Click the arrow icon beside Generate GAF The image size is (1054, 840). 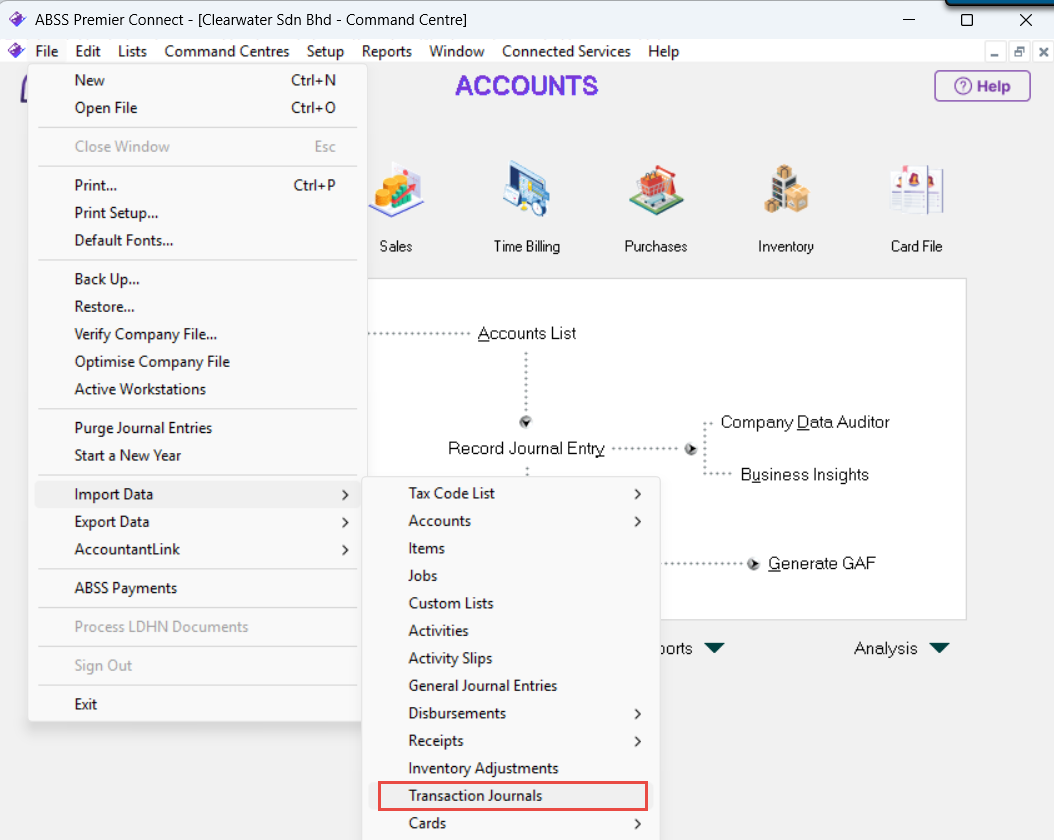[753, 564]
